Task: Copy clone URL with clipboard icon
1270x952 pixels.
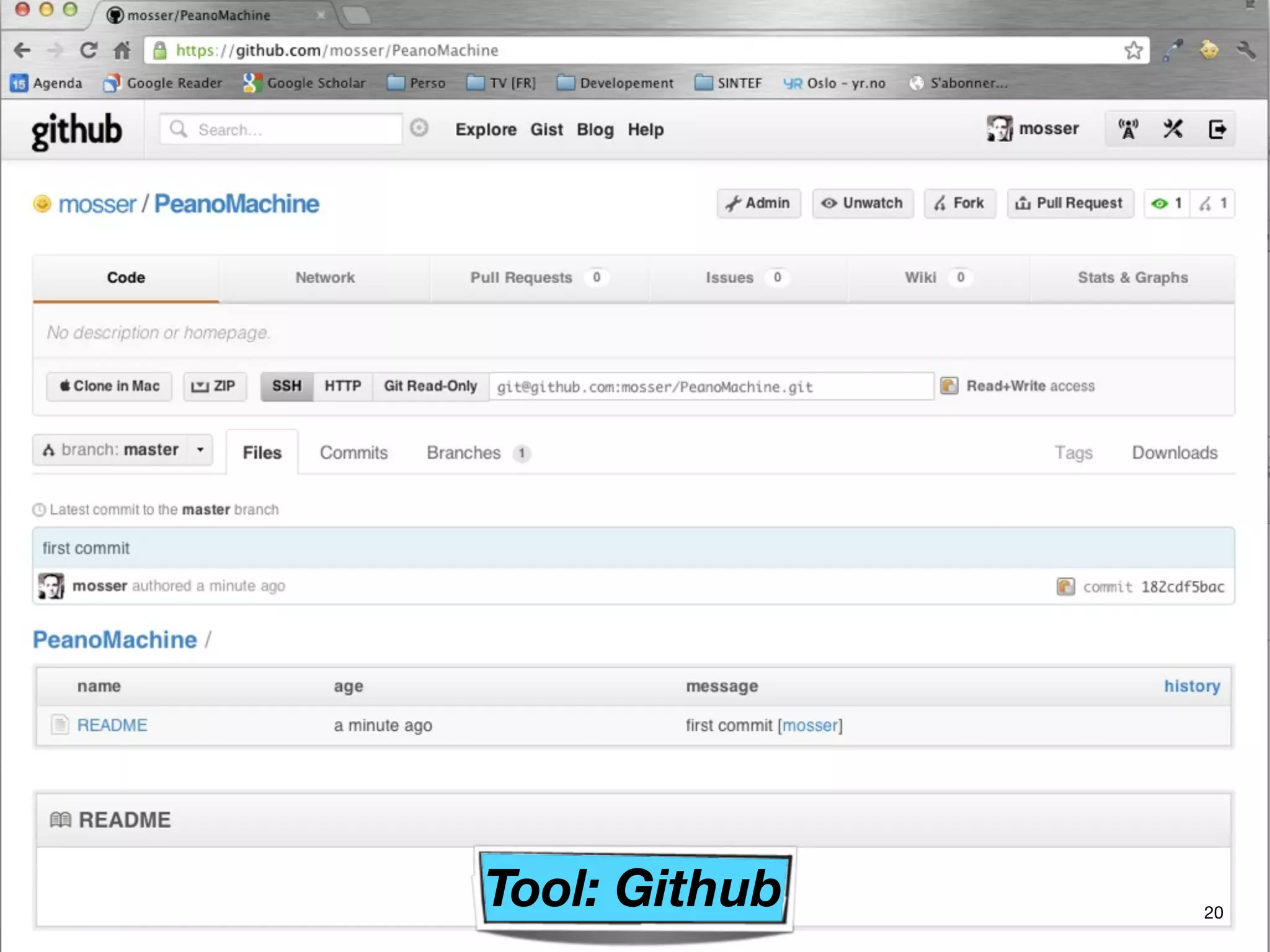Action: 949,386
